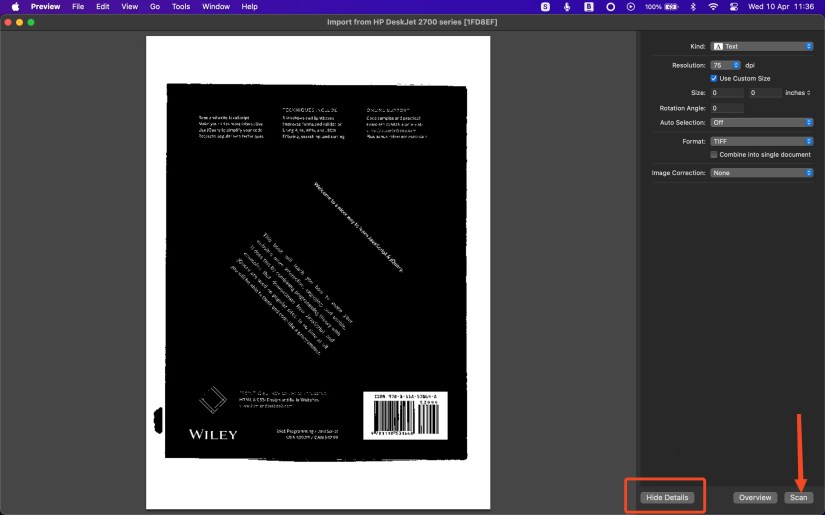This screenshot has height=515, width=825.
Task: Open the Kind dropdown set to Text
Action: (x=761, y=46)
